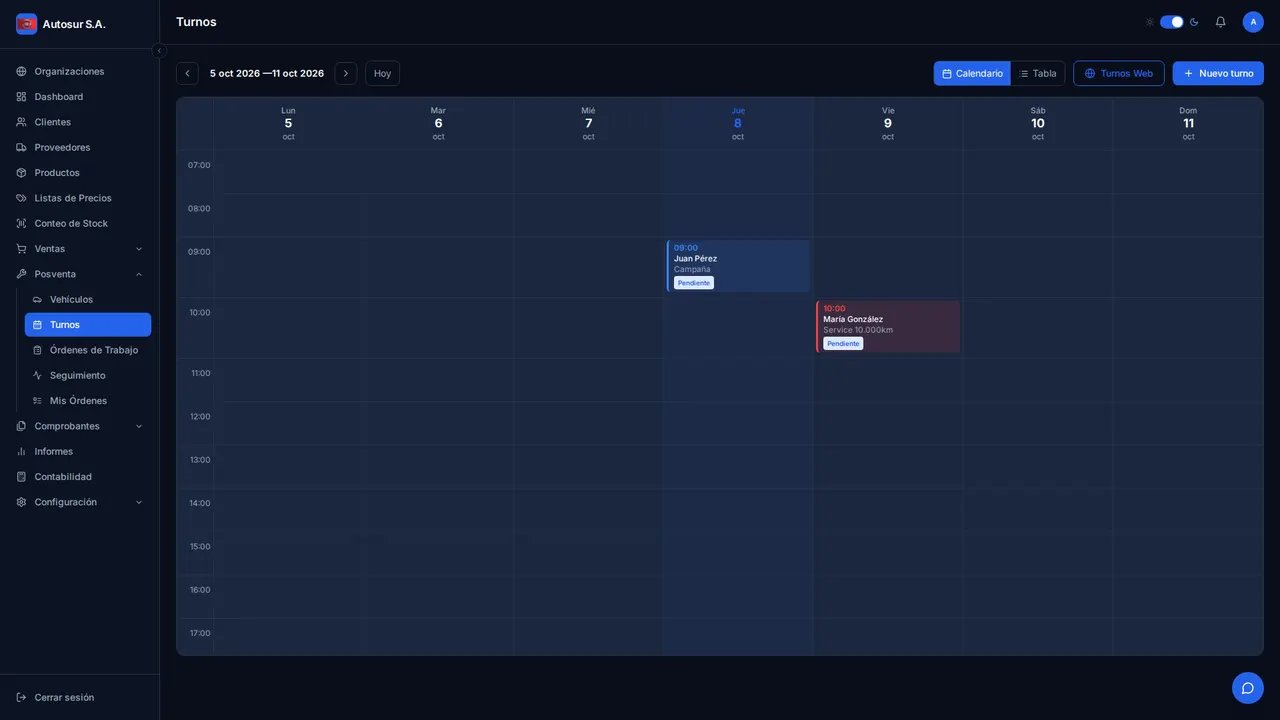Open Turnos Web
1280x720 pixels.
pos(1119,73)
